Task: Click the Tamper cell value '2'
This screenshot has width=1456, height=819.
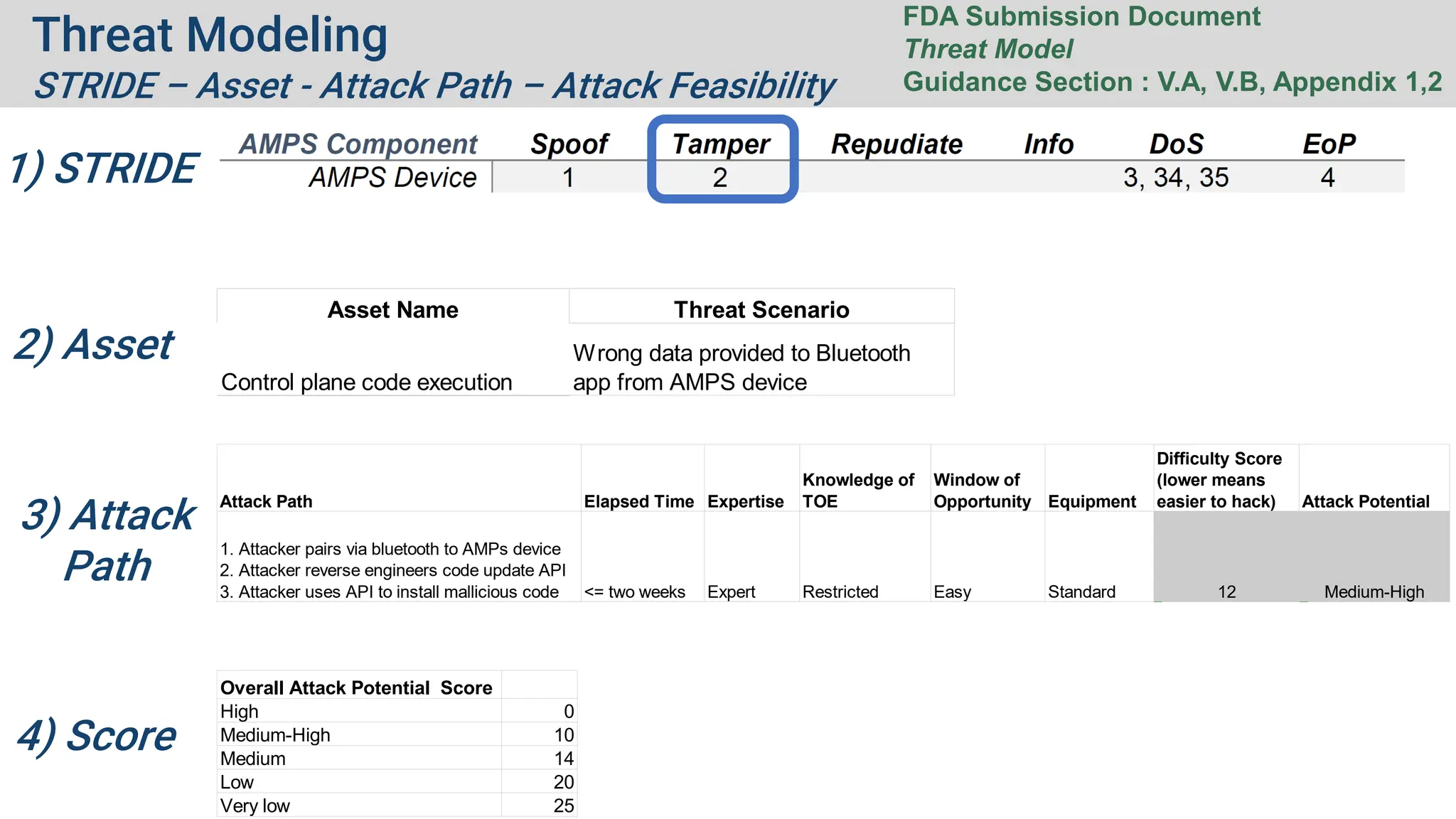Action: (x=720, y=178)
